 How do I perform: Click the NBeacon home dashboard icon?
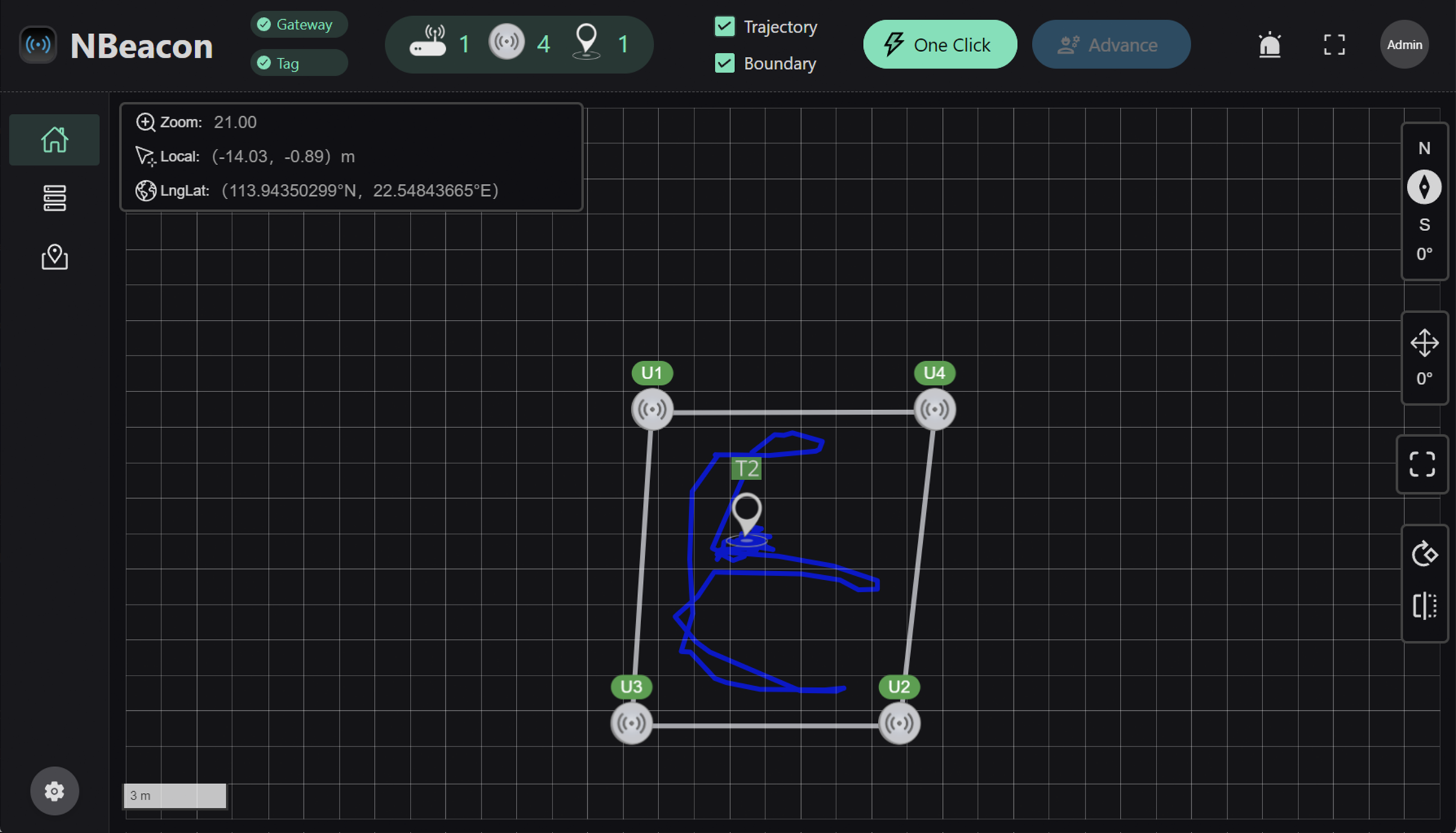[54, 139]
